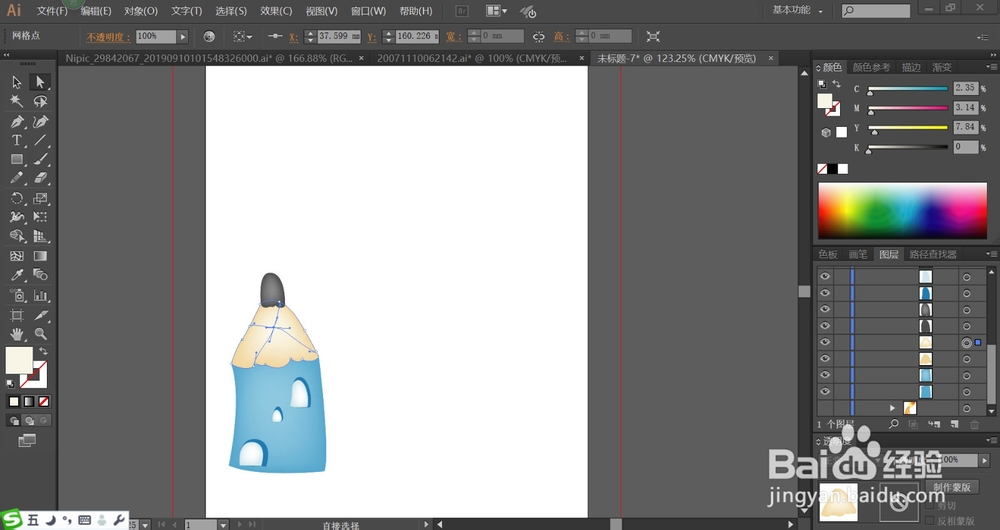The image size is (1000, 530).
Task: Select the Pen tool
Action: click(17, 121)
